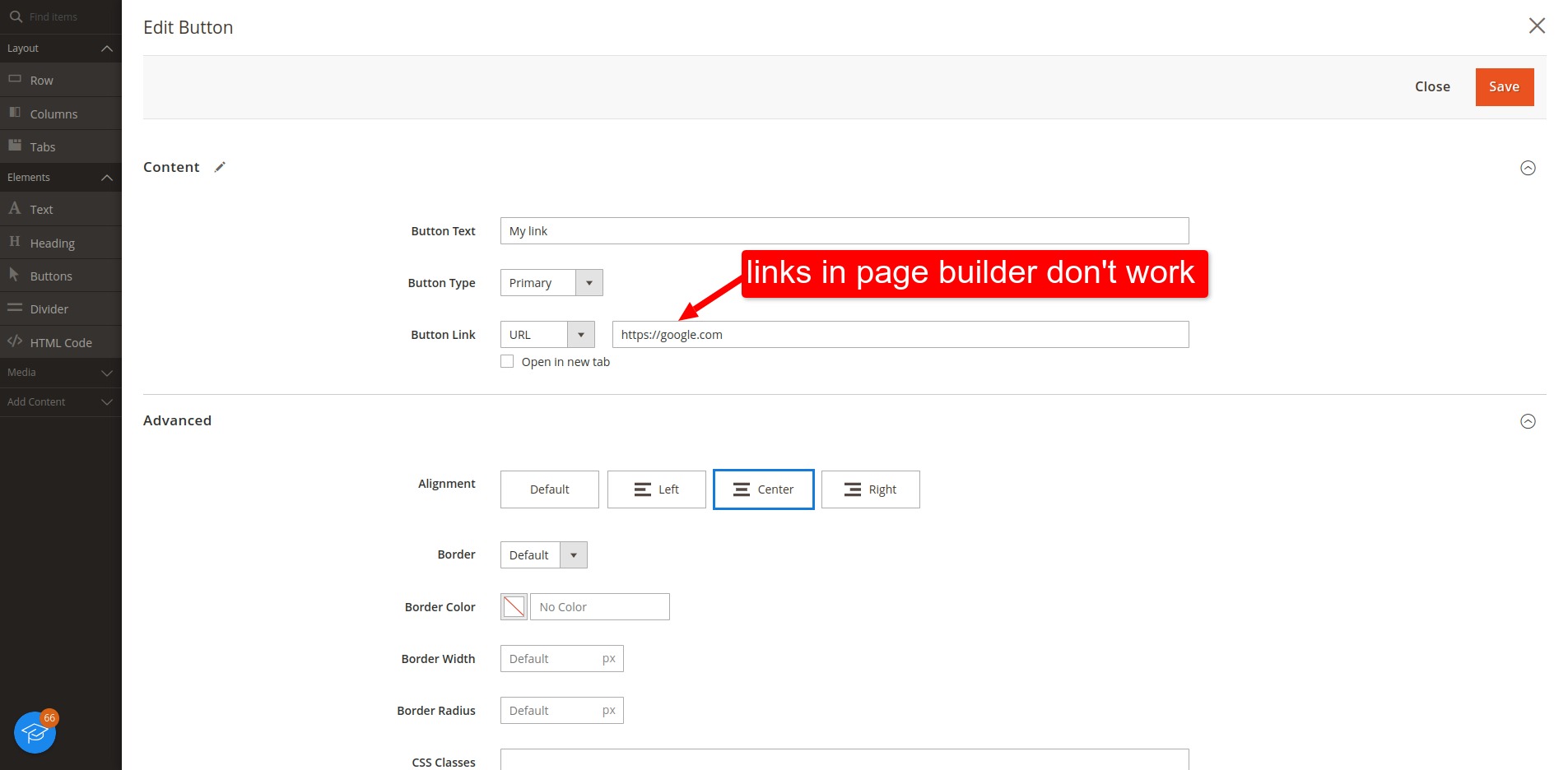Collapse the Layout section in the sidebar
Screen dimensions: 1568x770
(105, 48)
